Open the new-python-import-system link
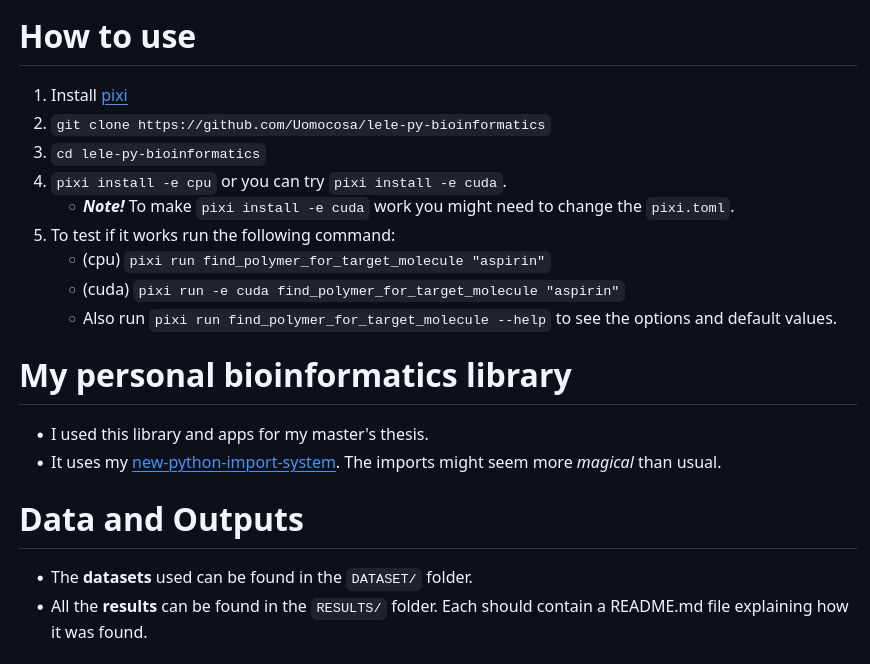The width and height of the screenshot is (870, 664). (x=233, y=463)
